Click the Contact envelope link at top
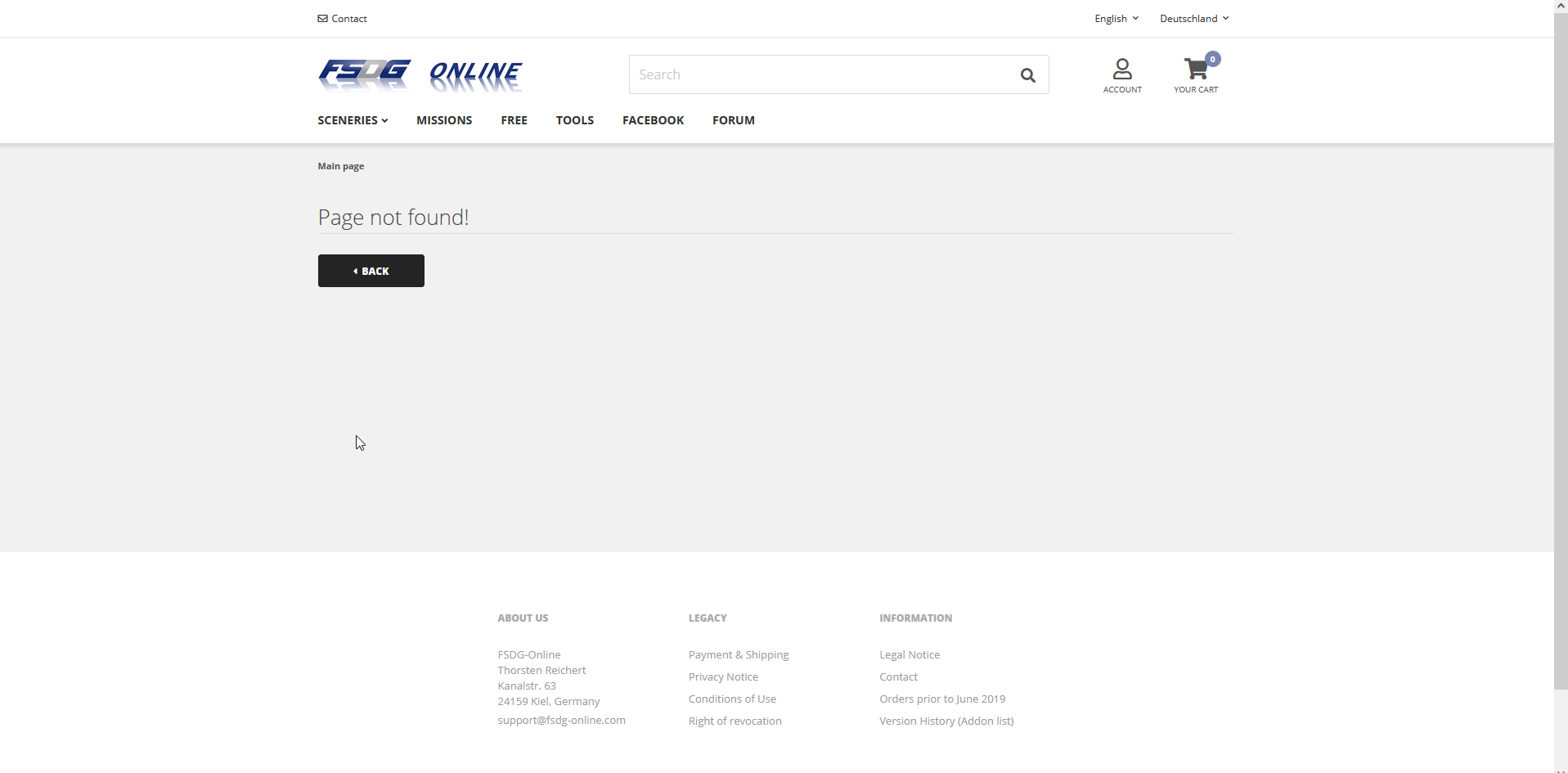Viewport: 1568px width, 773px height. (342, 19)
